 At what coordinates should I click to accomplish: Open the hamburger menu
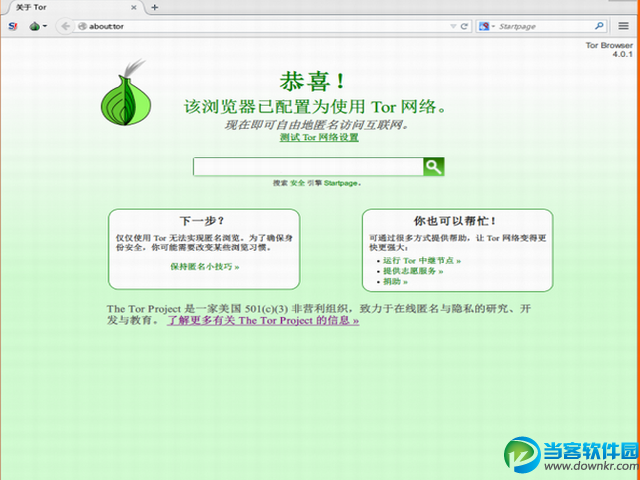coord(623,26)
